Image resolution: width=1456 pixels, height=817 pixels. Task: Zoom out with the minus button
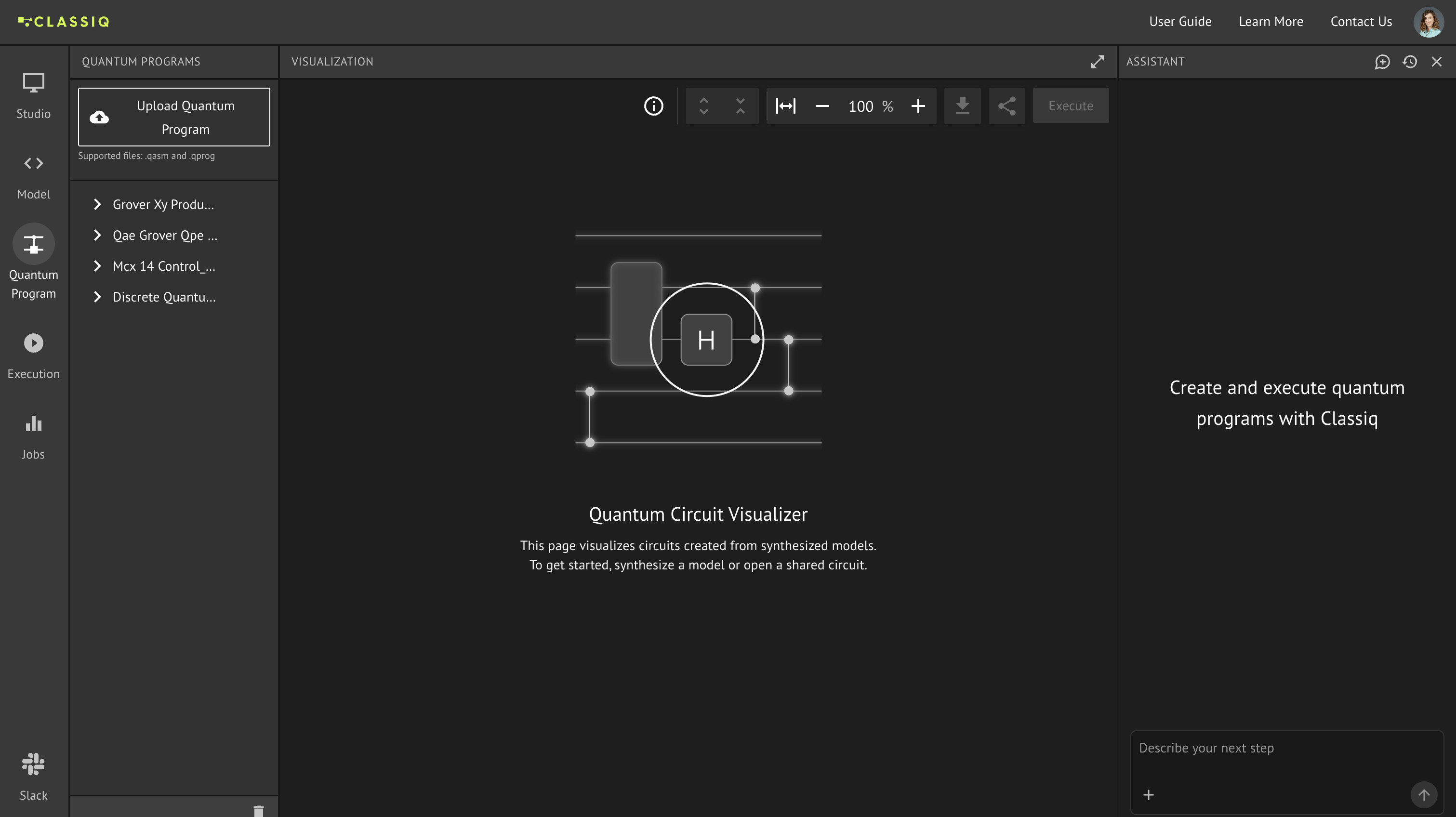pyautogui.click(x=822, y=105)
